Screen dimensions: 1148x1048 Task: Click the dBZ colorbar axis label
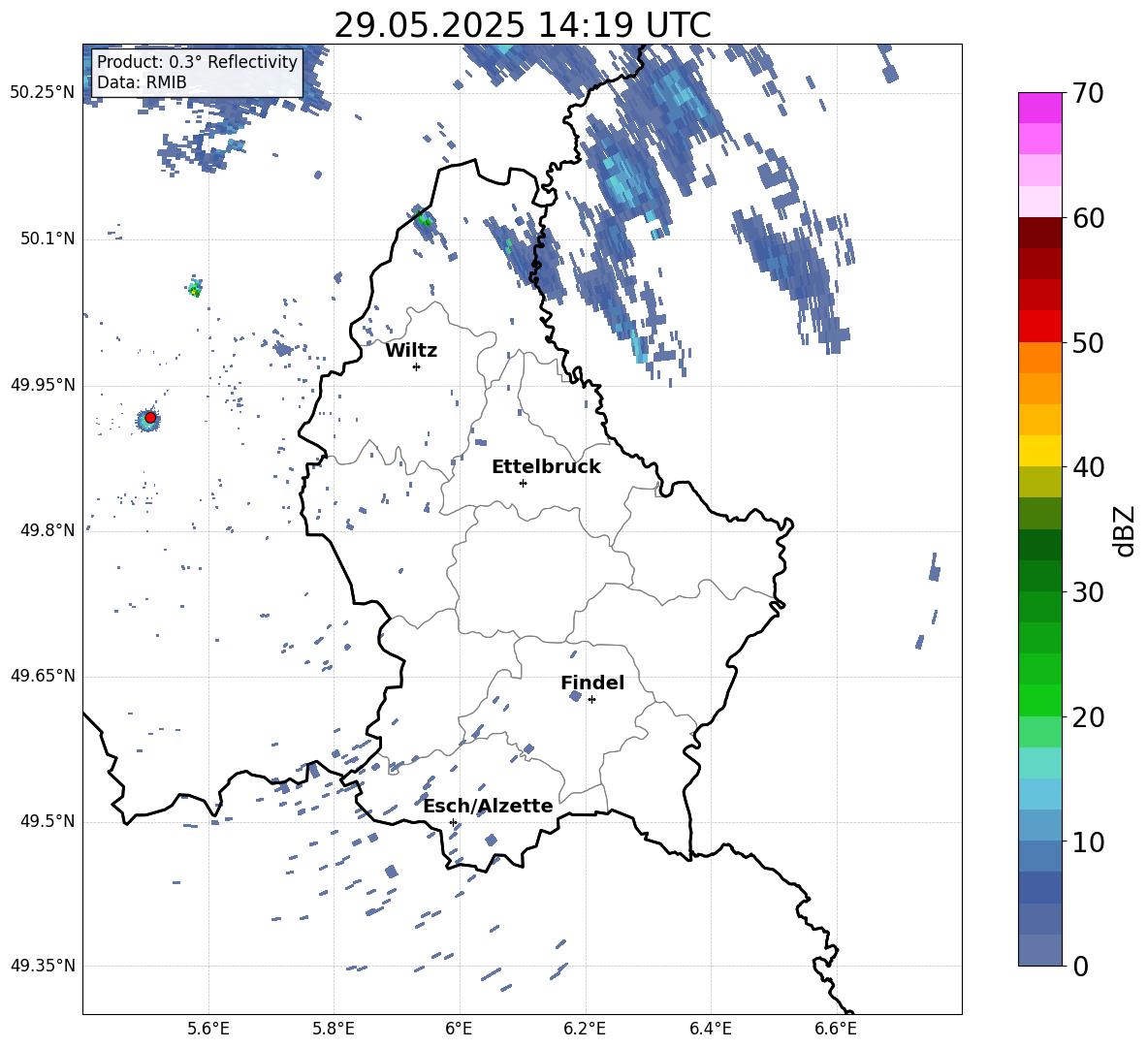click(x=1125, y=530)
